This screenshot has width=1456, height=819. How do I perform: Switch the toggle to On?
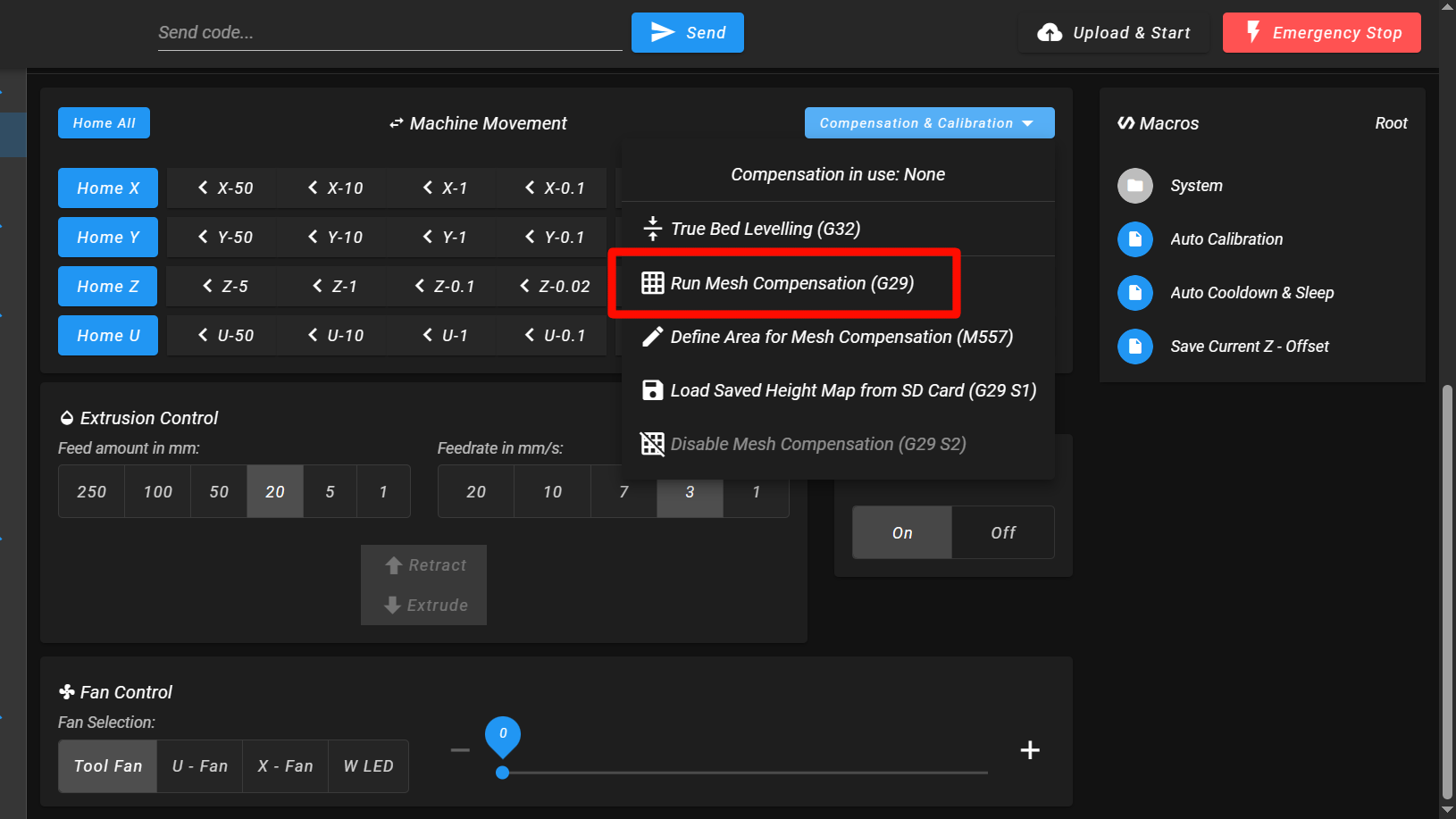coord(902,532)
